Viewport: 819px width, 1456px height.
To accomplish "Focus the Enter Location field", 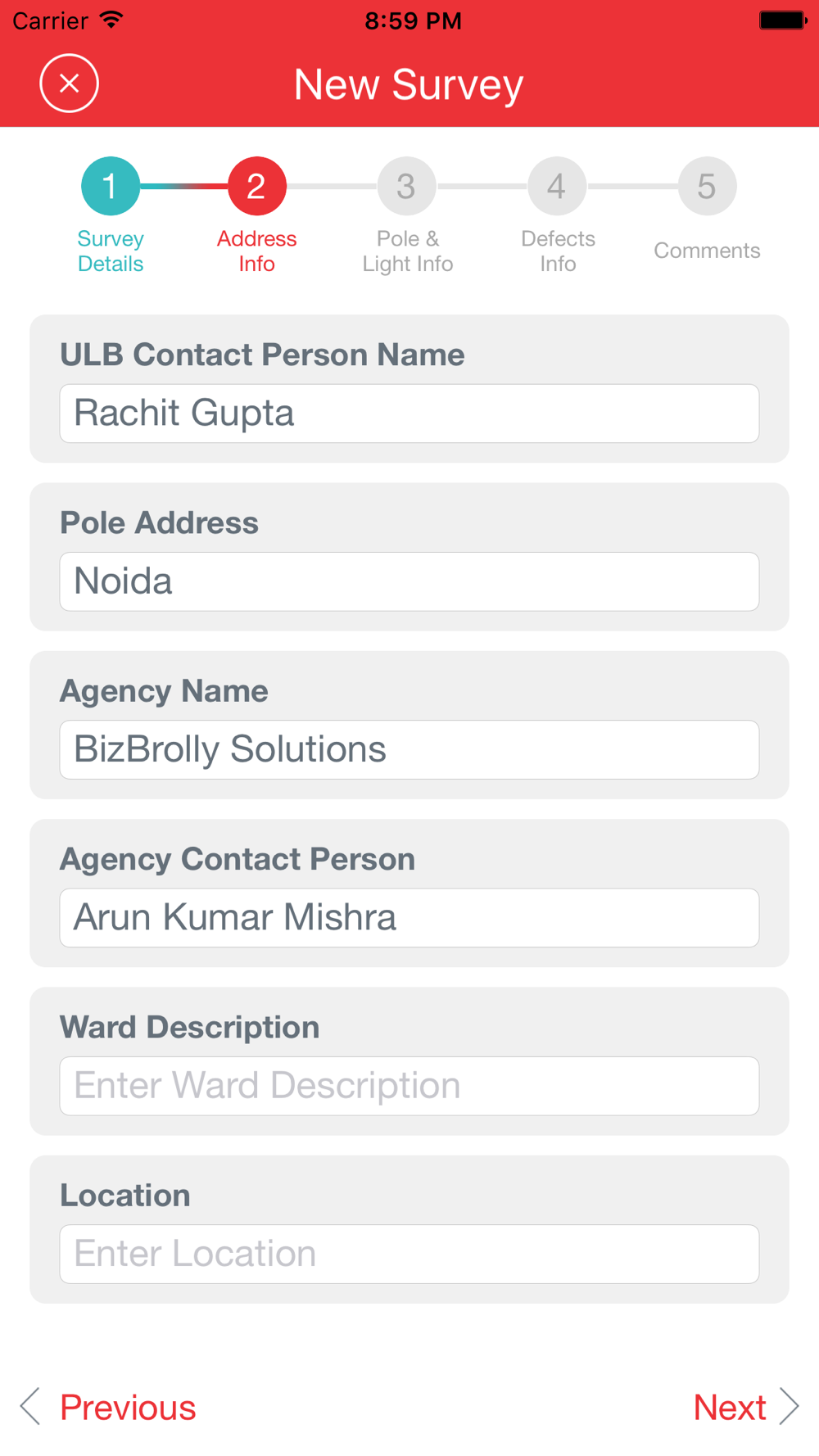I will (x=409, y=1254).
